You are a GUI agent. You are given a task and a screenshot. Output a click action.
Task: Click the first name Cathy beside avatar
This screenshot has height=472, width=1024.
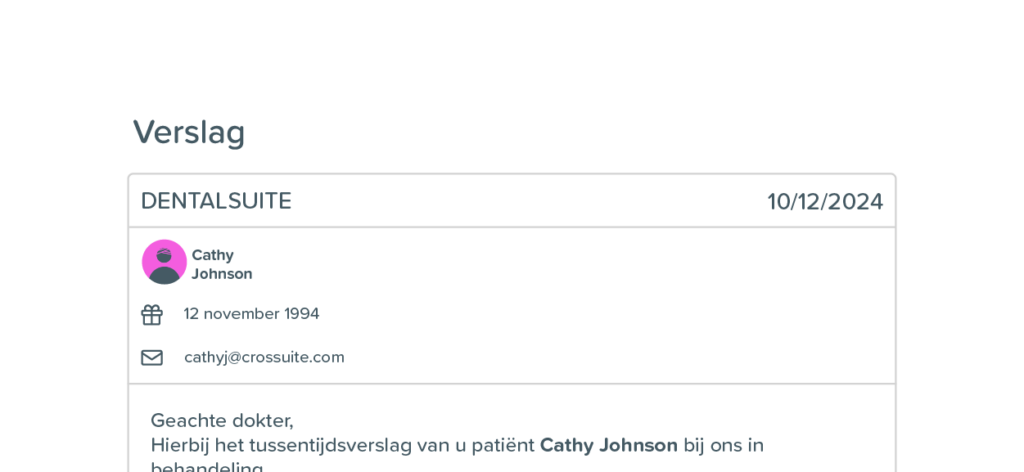(212, 255)
